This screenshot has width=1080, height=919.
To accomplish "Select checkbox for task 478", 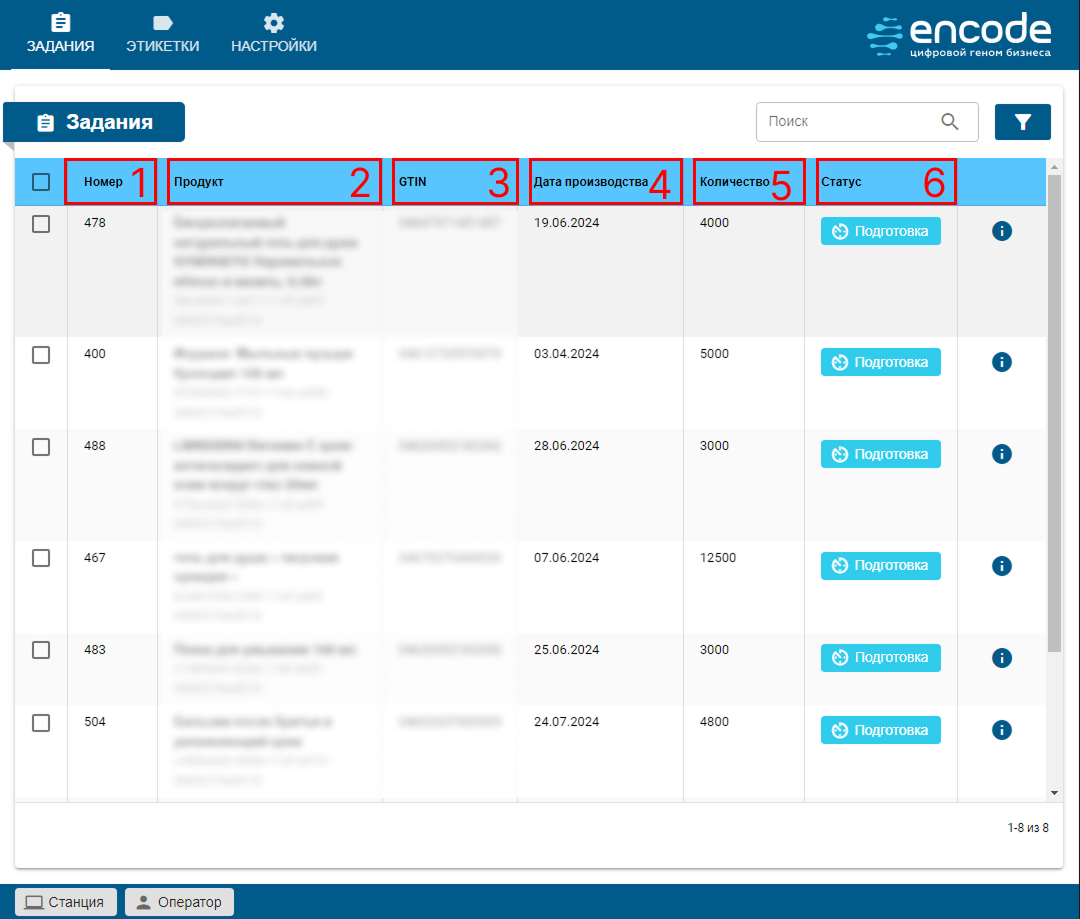I will coord(41,224).
